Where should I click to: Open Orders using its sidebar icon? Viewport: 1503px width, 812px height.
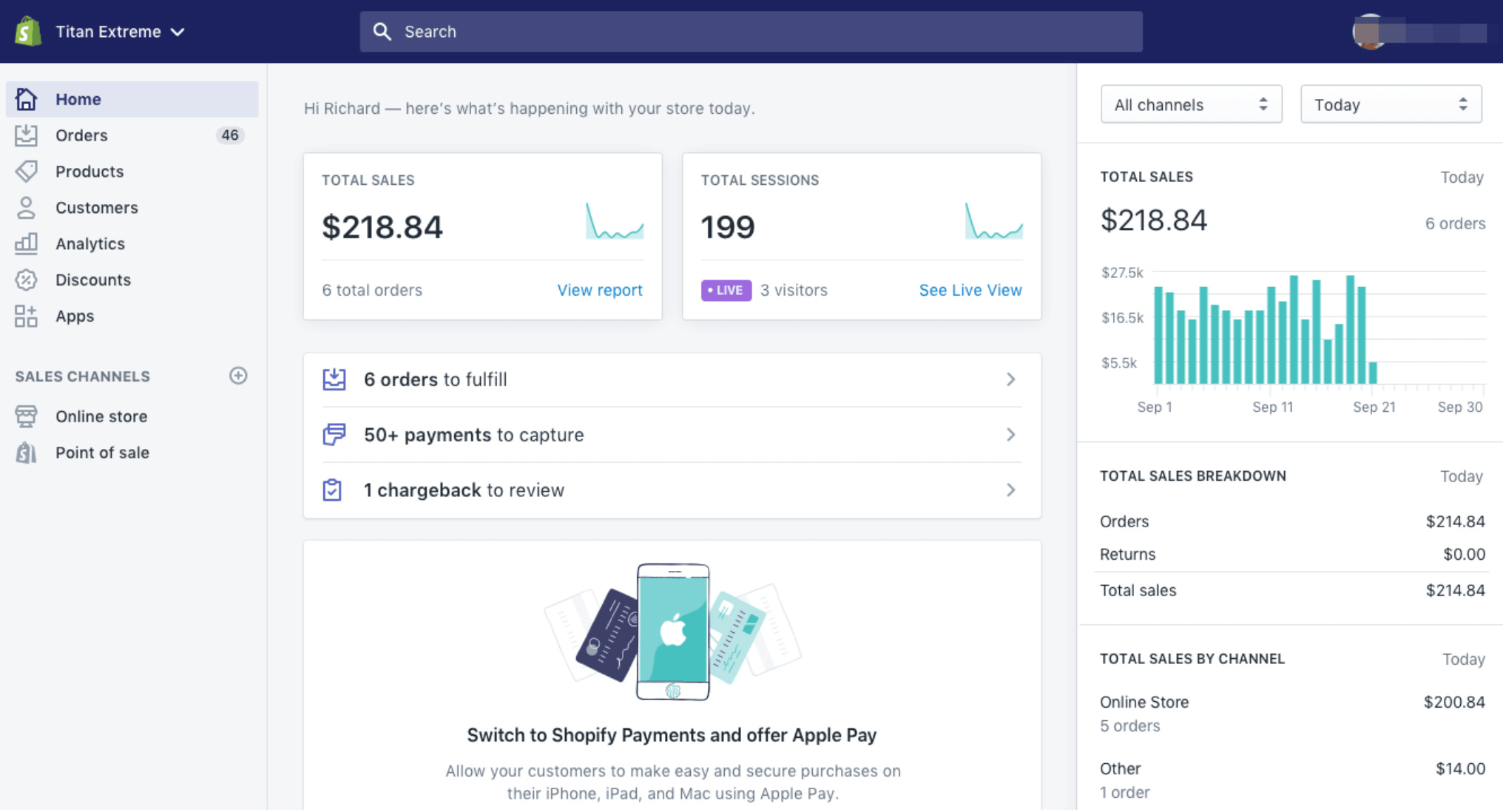[26, 135]
